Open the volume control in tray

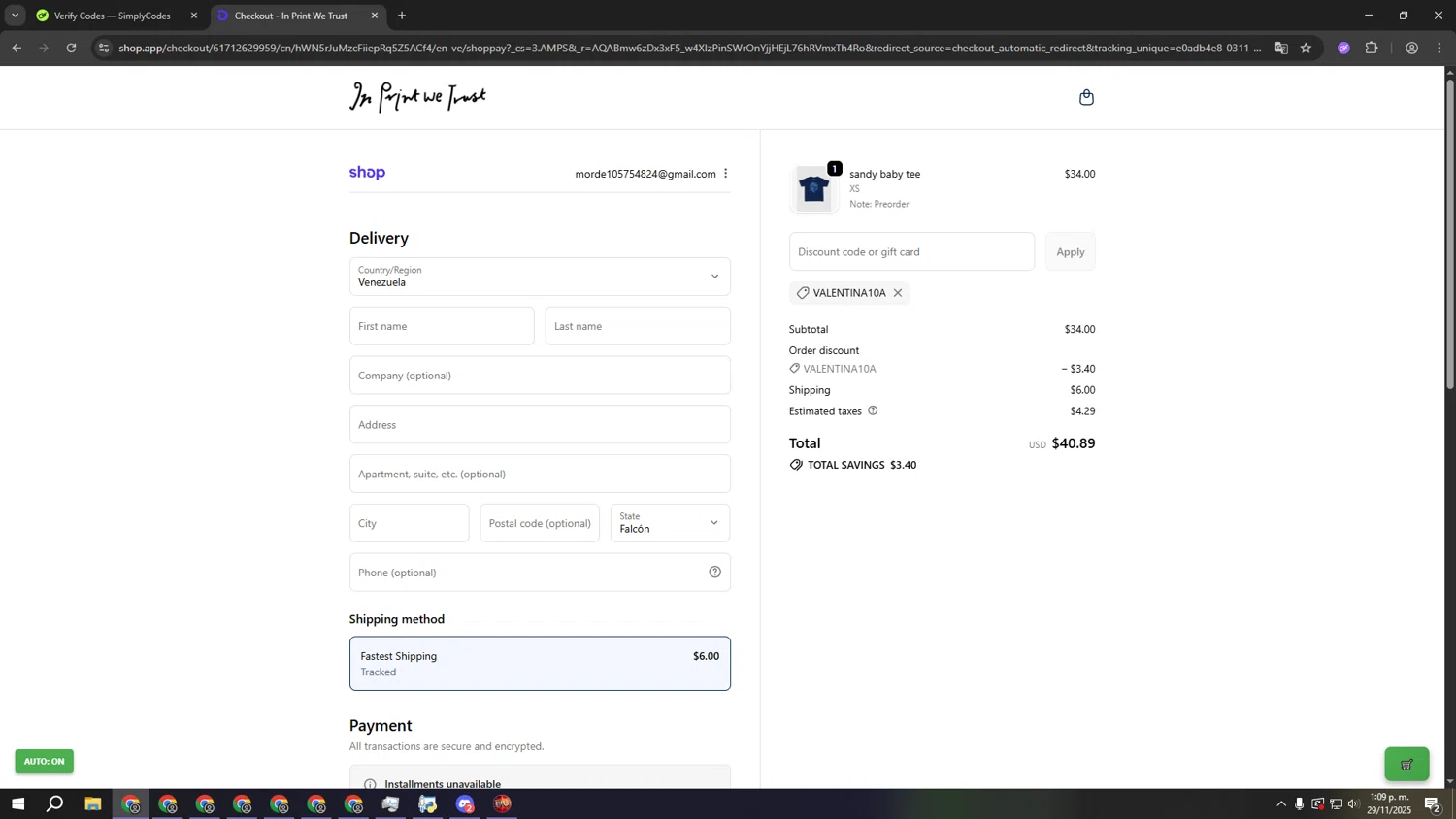(x=1354, y=803)
